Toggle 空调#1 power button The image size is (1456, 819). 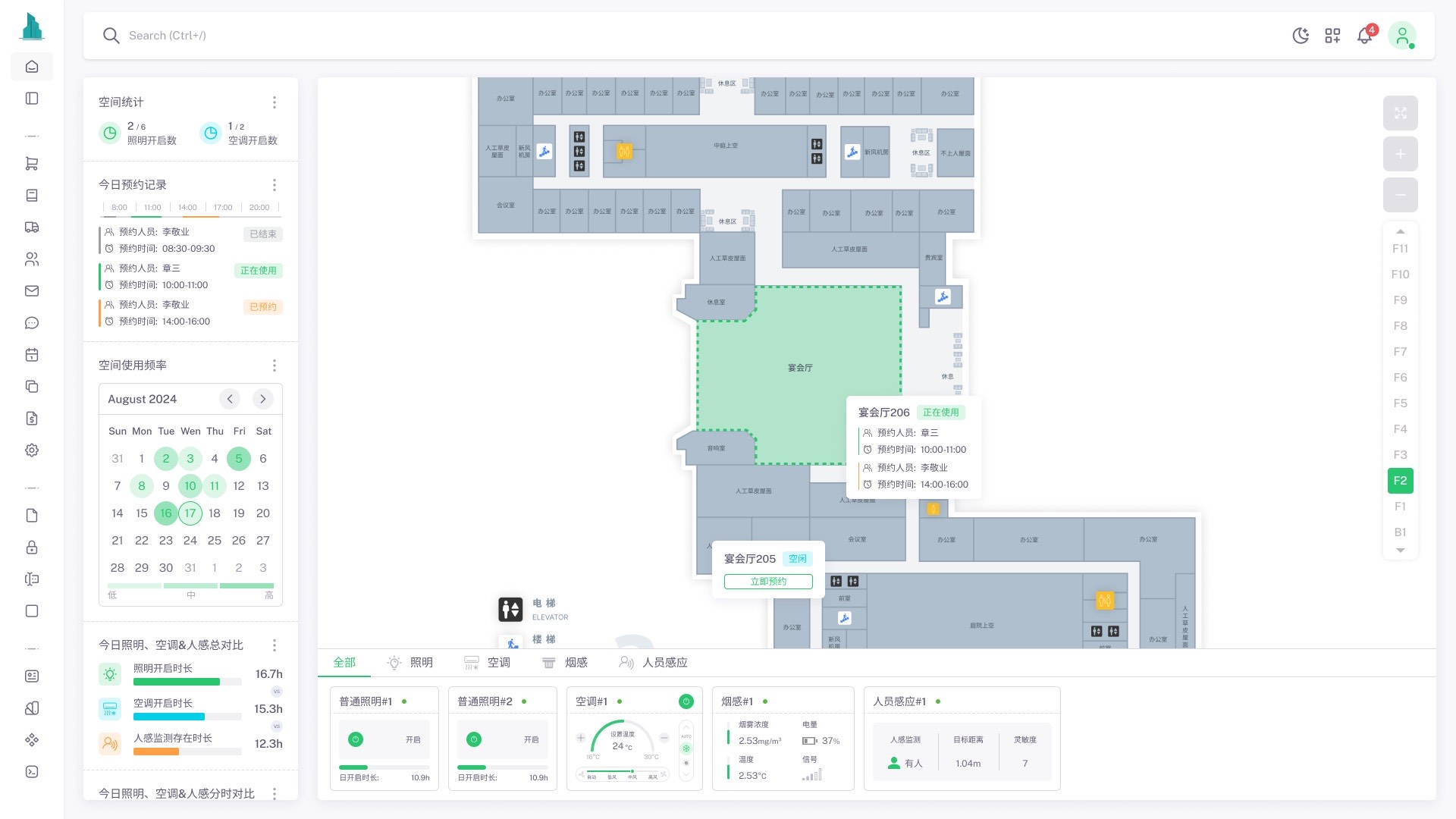[x=686, y=701]
